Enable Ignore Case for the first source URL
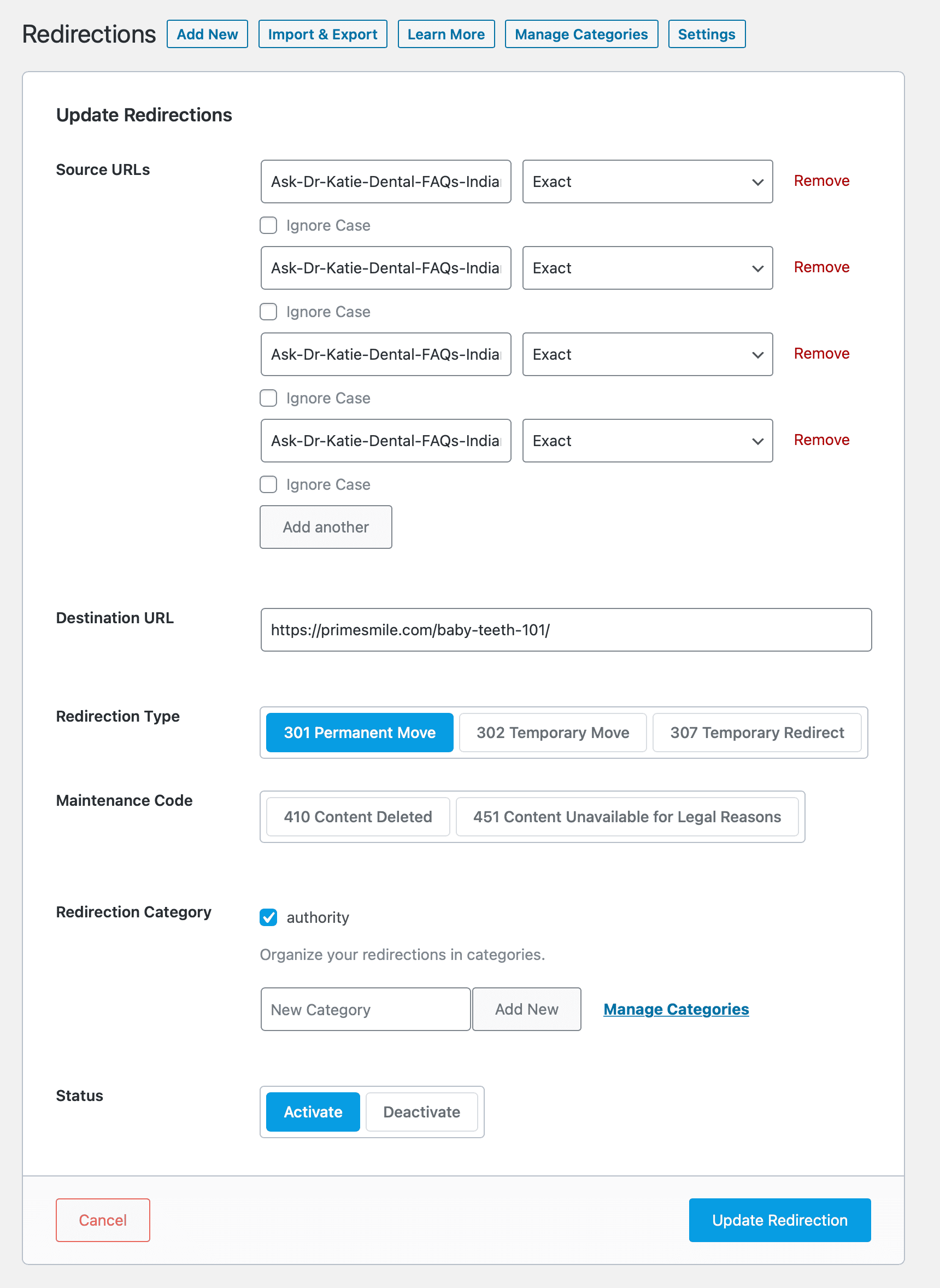The height and width of the screenshot is (1288, 940). tap(268, 225)
